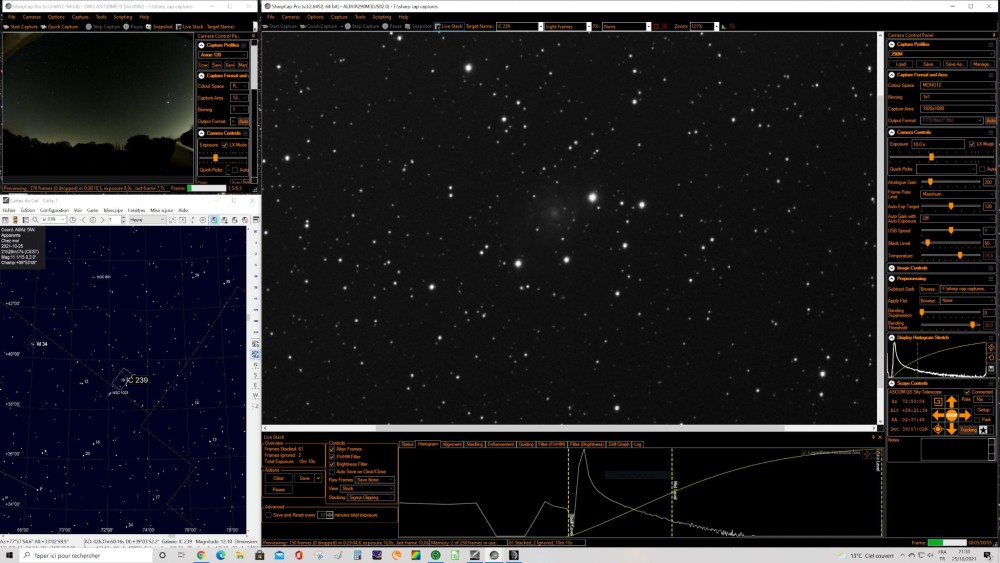
Task: Click Setup button in Scope Controls
Action: click(x=984, y=410)
